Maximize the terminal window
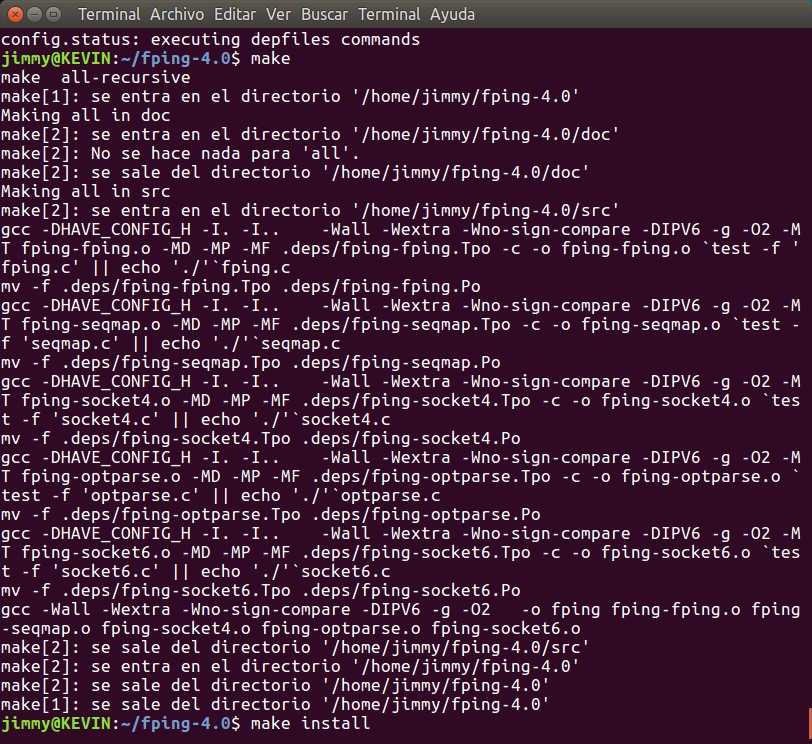 pos(54,15)
